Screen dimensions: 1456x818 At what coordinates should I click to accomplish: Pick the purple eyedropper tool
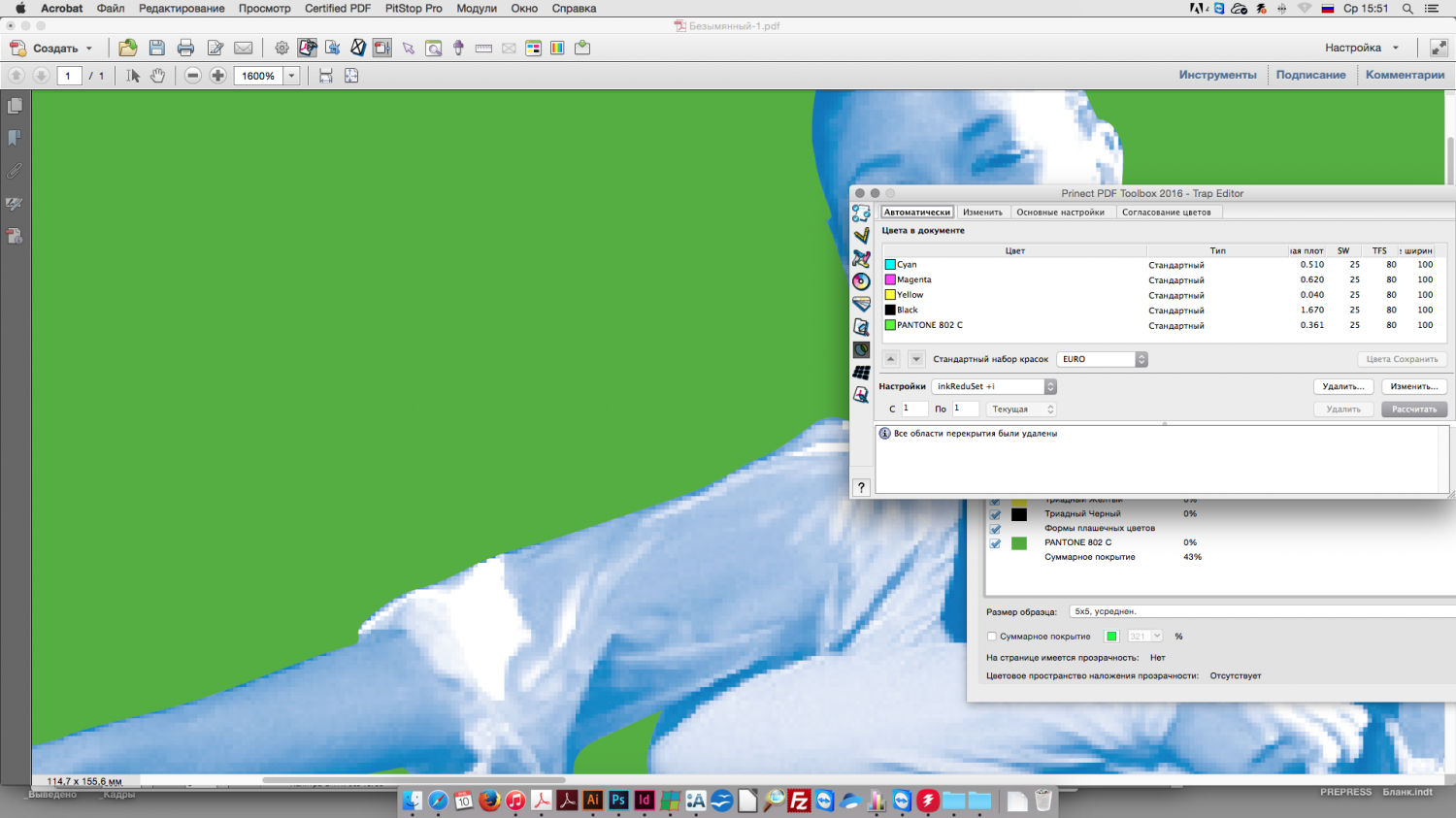459,48
